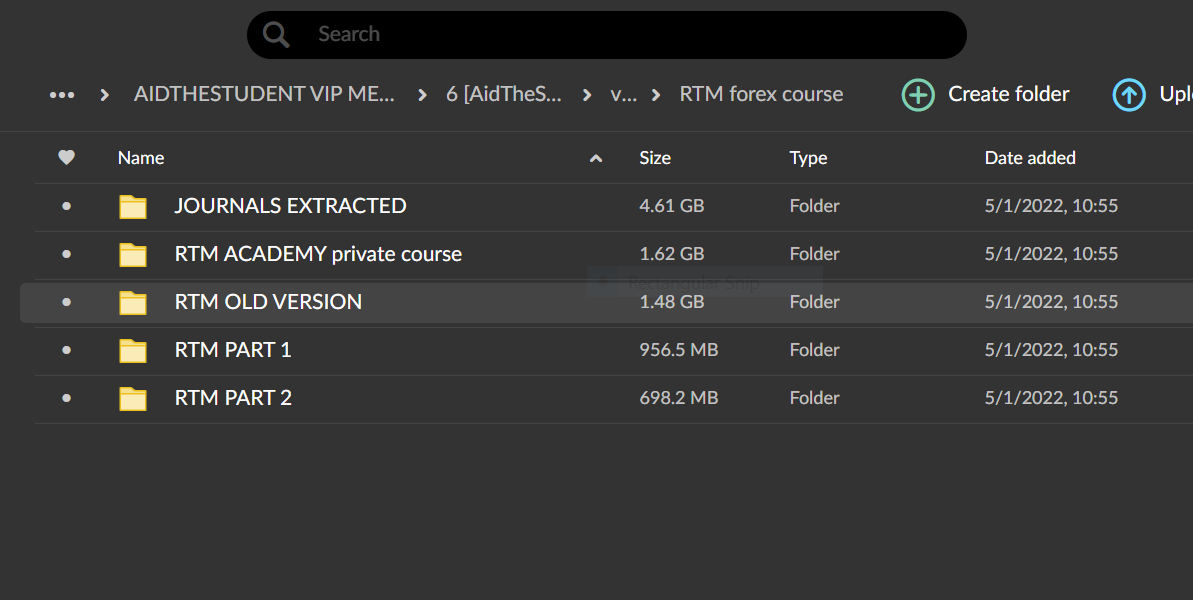This screenshot has width=1193, height=600.
Task: Open the collapsed 'v...' breadcrumb folder
Action: click(623, 94)
